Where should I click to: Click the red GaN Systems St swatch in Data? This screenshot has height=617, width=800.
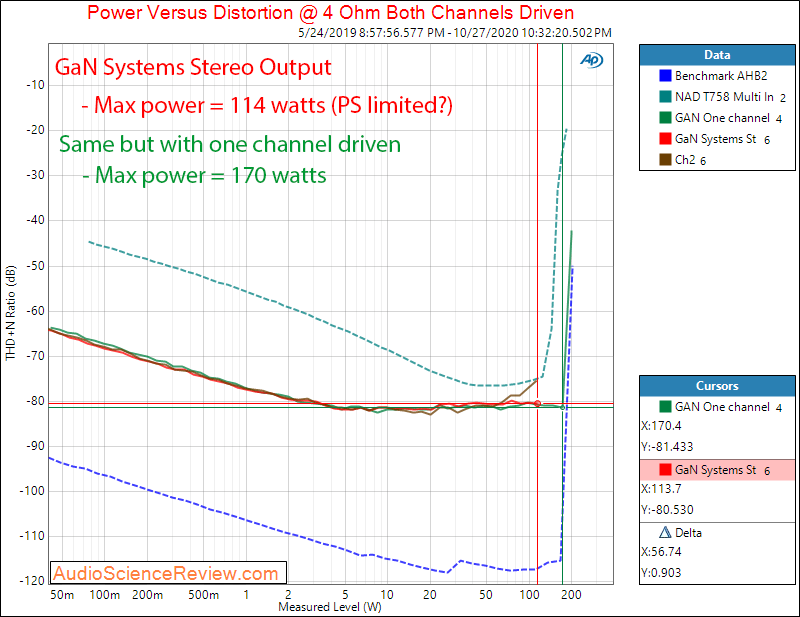(665, 139)
